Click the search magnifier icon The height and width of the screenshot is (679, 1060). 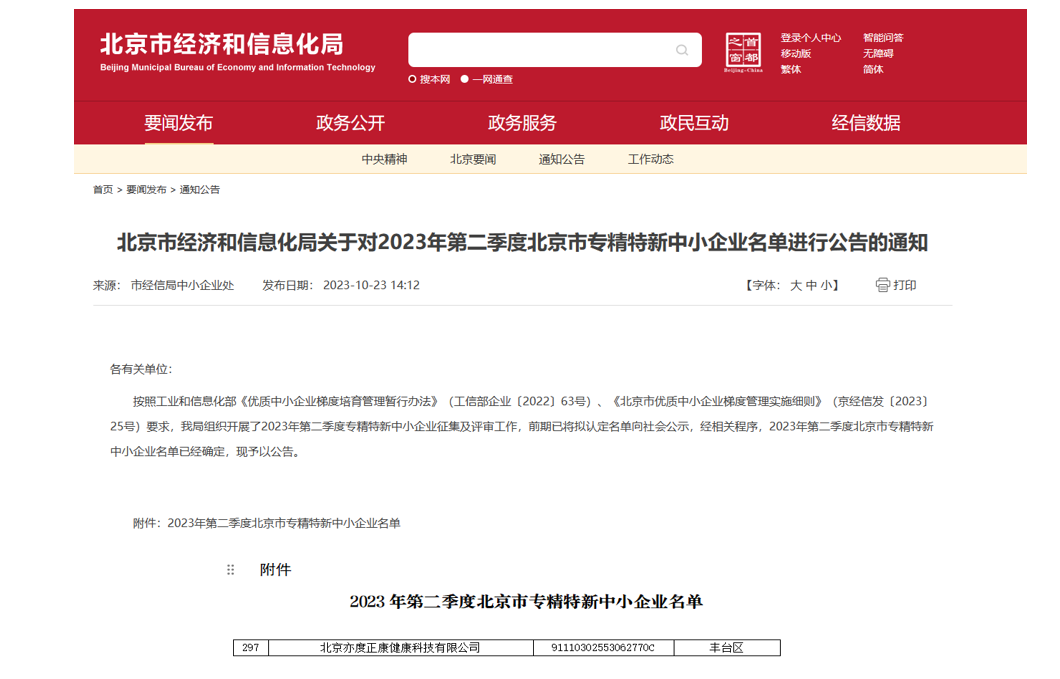[x=681, y=50]
